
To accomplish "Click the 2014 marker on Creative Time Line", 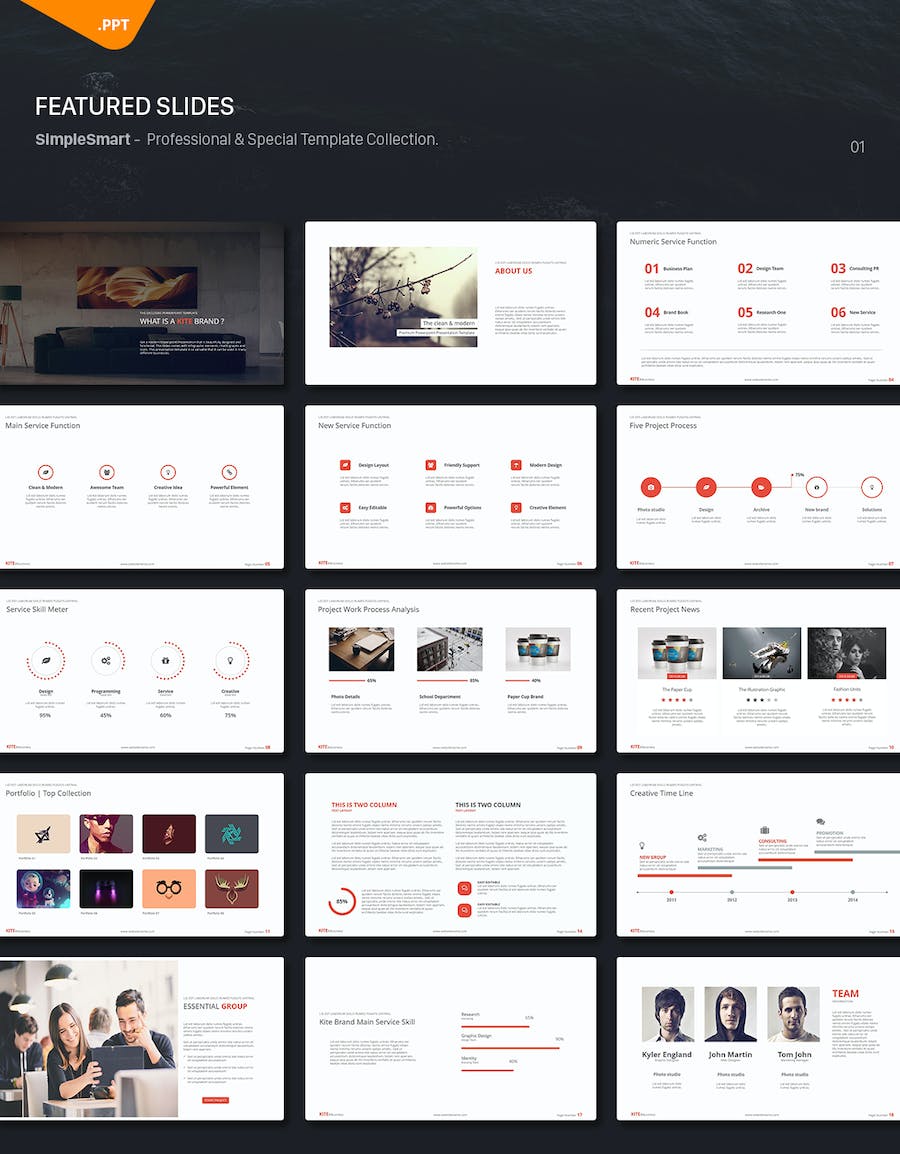I will 852,893.
